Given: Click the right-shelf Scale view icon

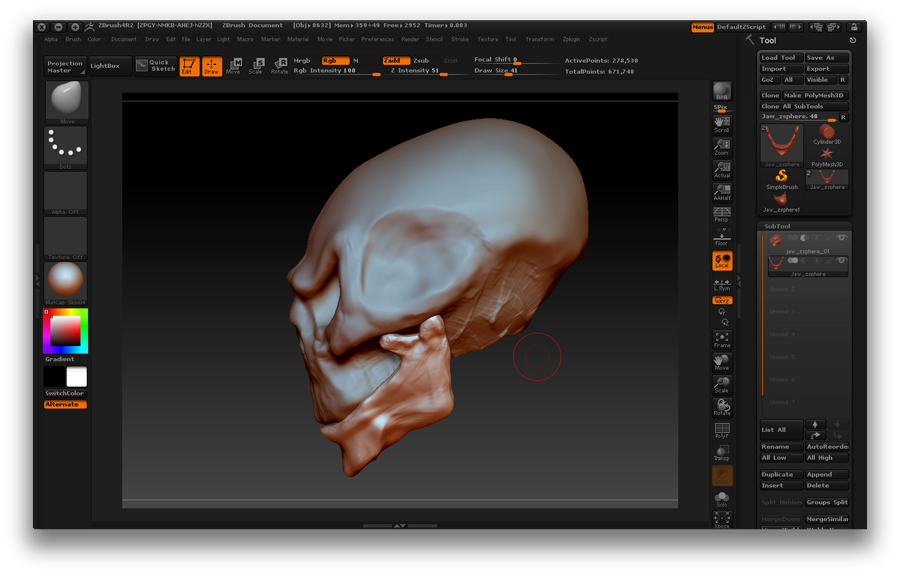Looking at the screenshot, I should pos(721,385).
